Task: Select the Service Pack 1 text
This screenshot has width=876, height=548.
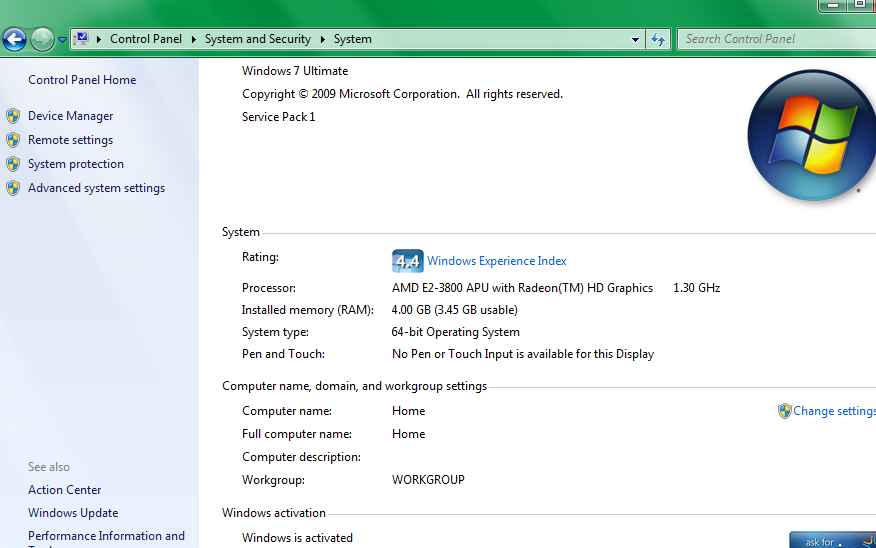Action: tap(279, 117)
